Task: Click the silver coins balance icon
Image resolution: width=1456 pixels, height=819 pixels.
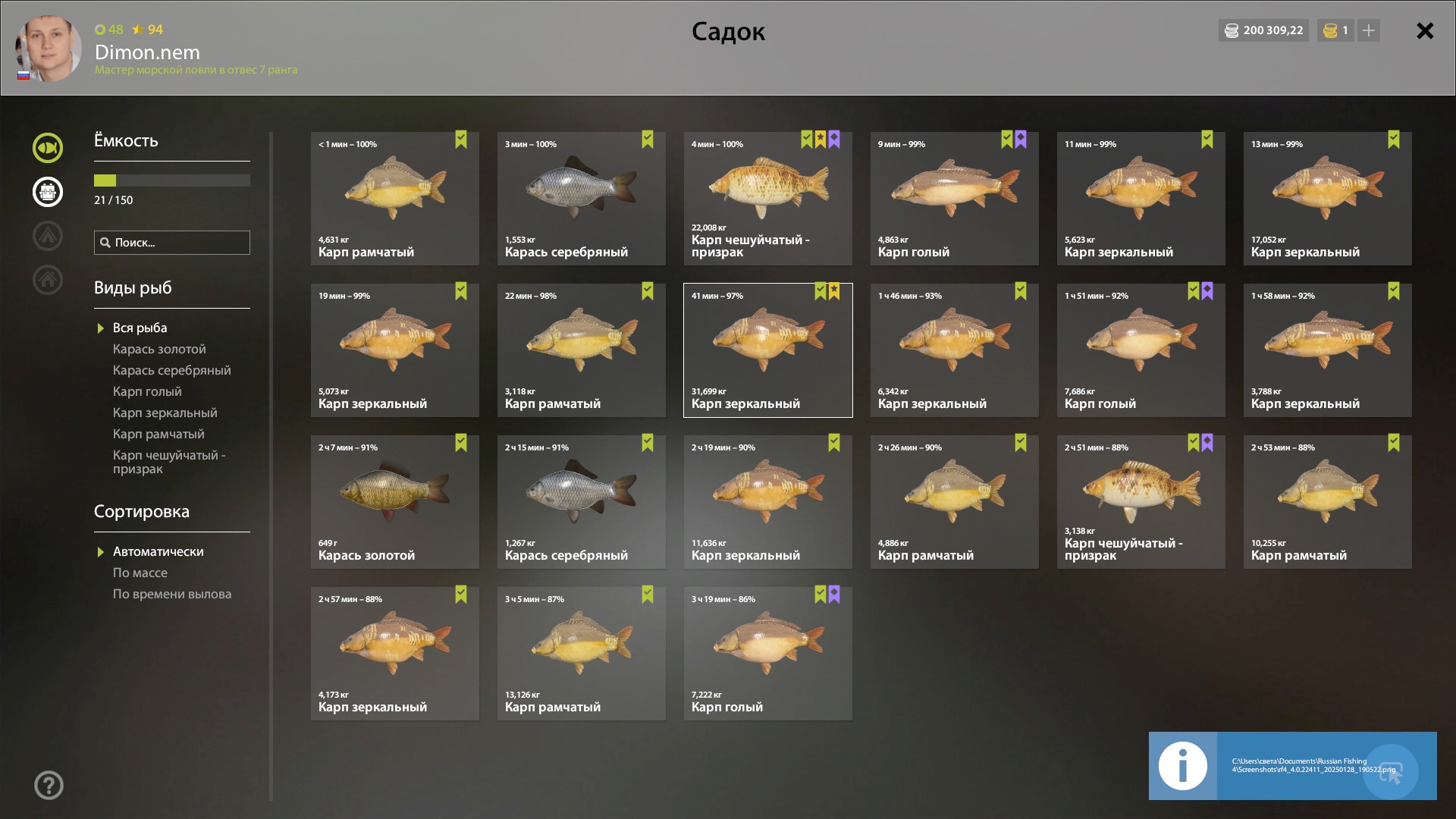Action: click(x=1232, y=30)
